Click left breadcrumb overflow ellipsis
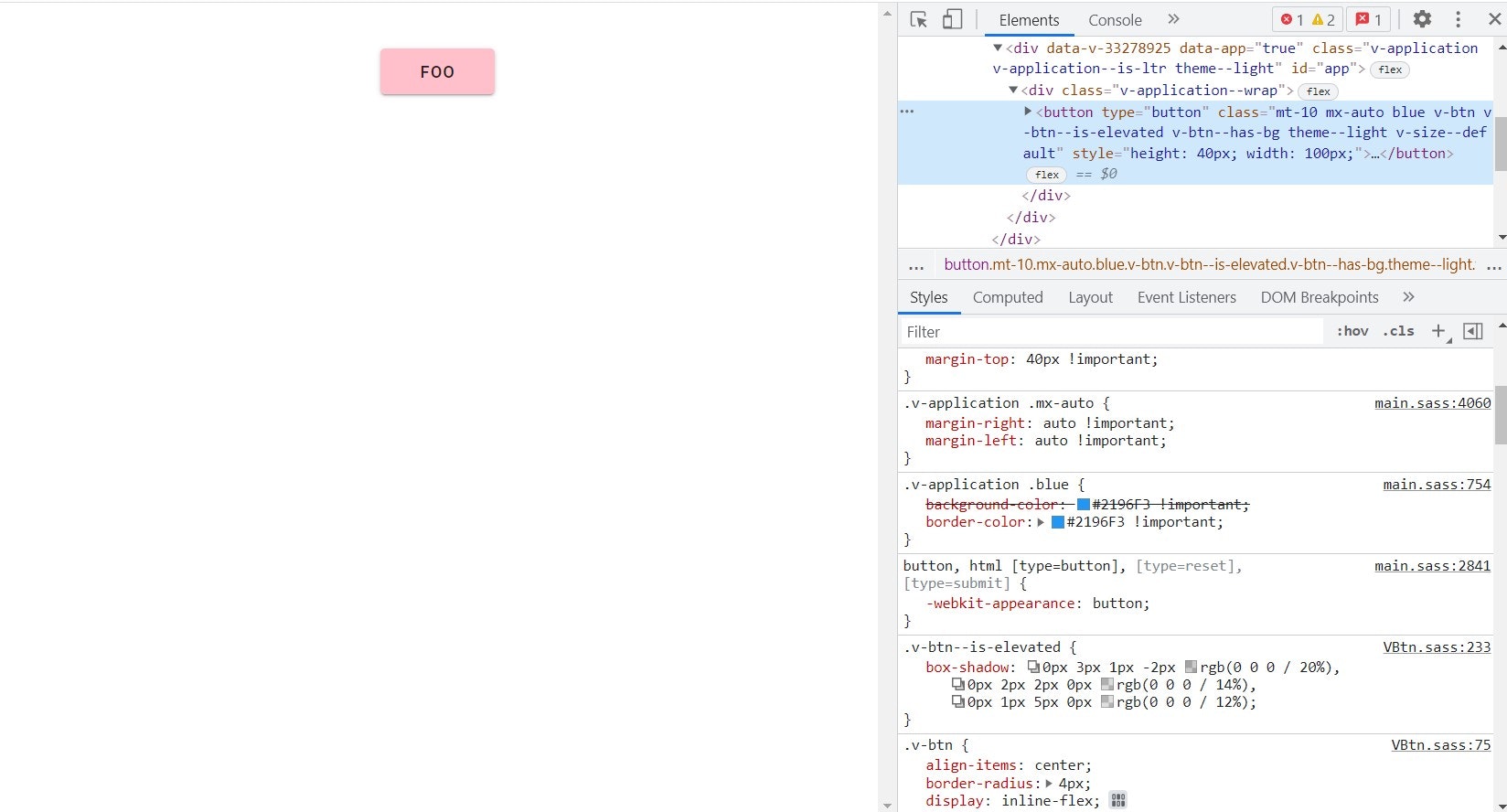1507x812 pixels. pyautogui.click(x=916, y=266)
